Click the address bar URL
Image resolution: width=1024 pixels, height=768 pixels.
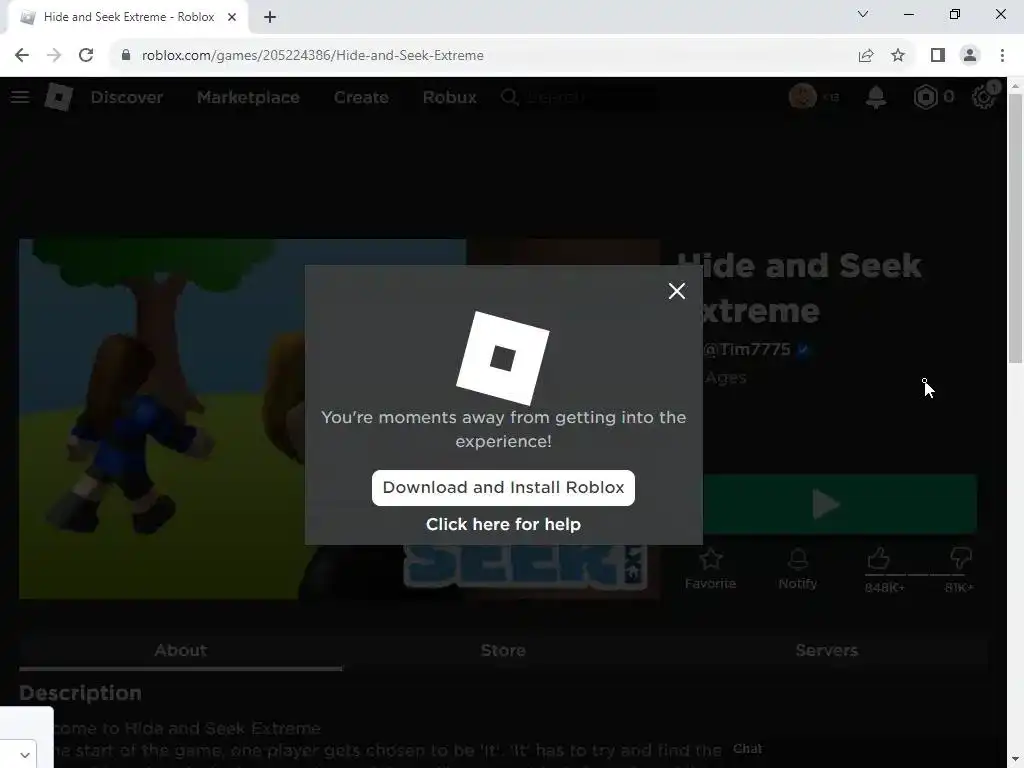pos(312,56)
